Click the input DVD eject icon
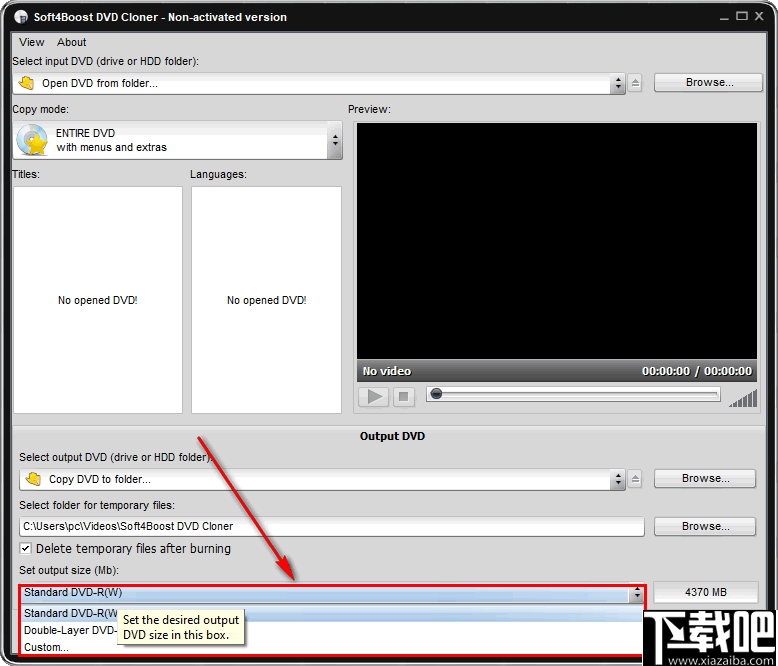 tap(636, 83)
